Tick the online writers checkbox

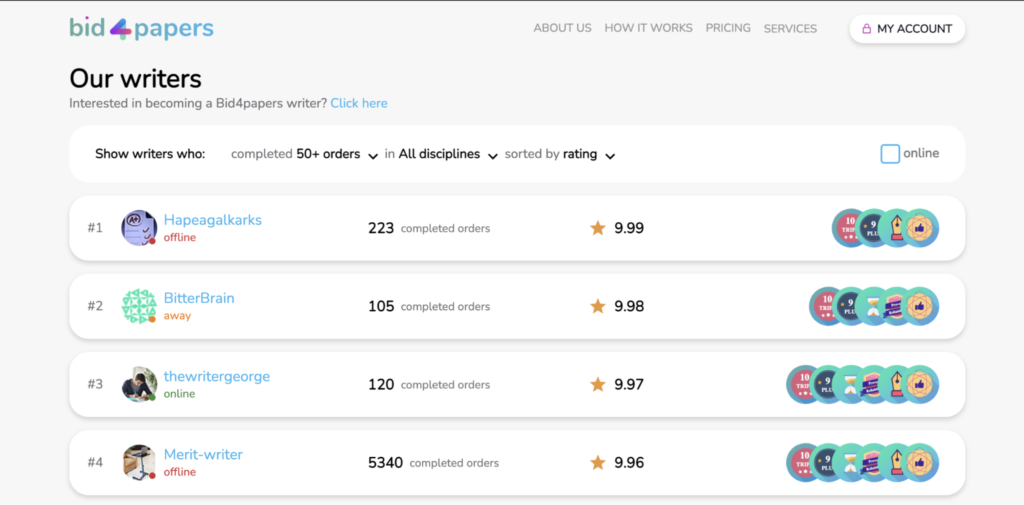[x=889, y=154]
